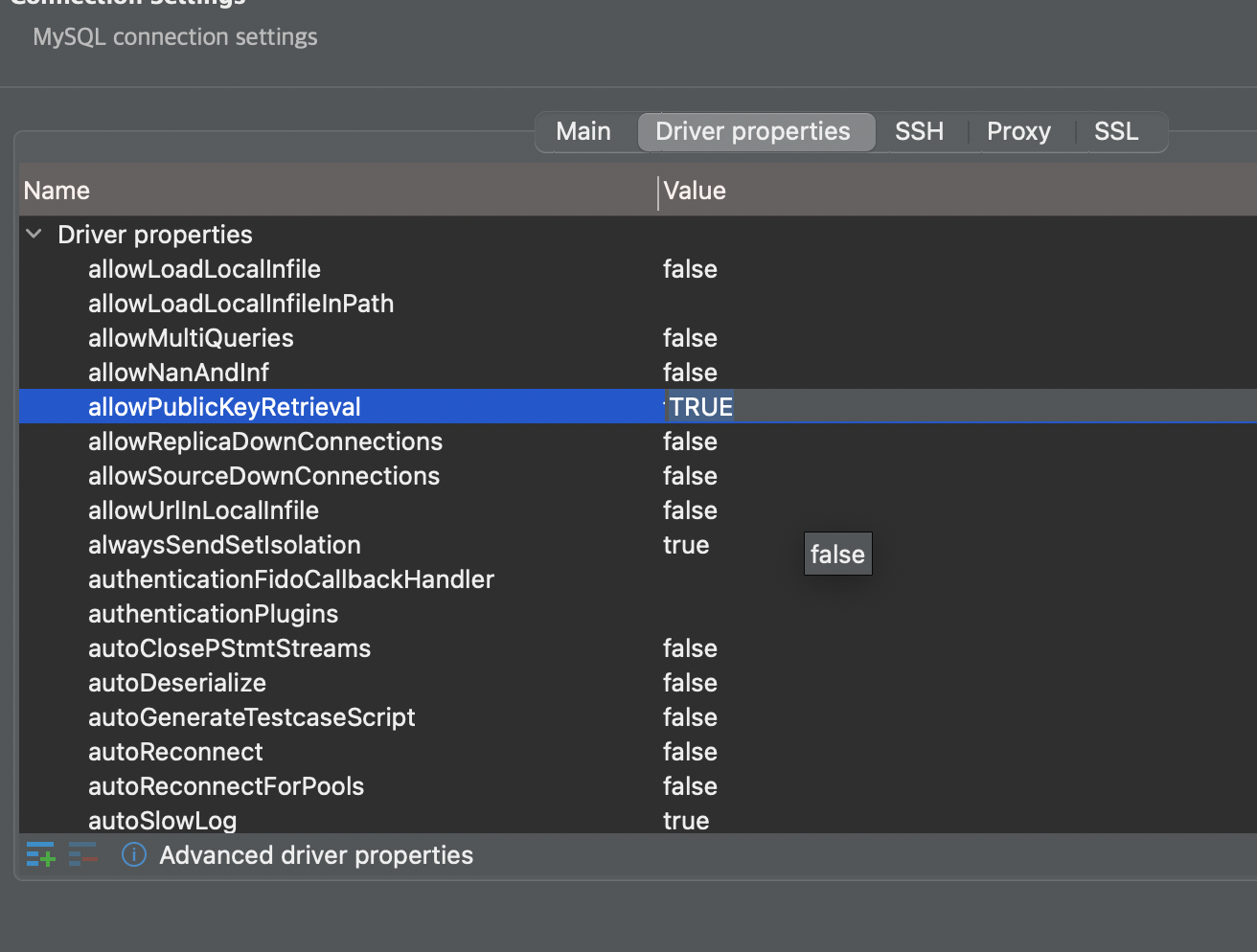Collapse the Driver properties tree group
1257x952 pixels.
34,234
